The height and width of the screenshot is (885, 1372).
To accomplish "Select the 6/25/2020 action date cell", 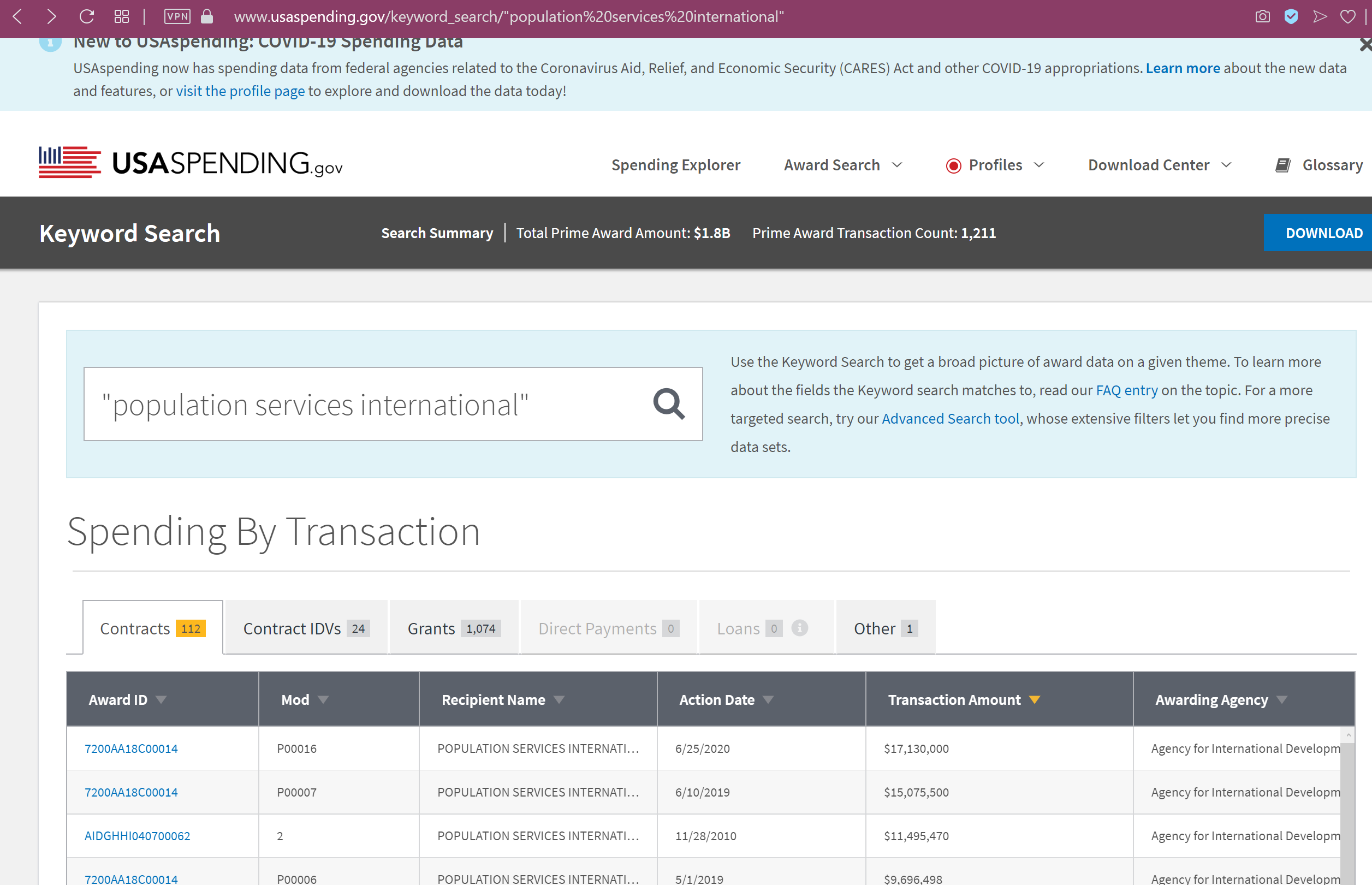I will [762, 749].
